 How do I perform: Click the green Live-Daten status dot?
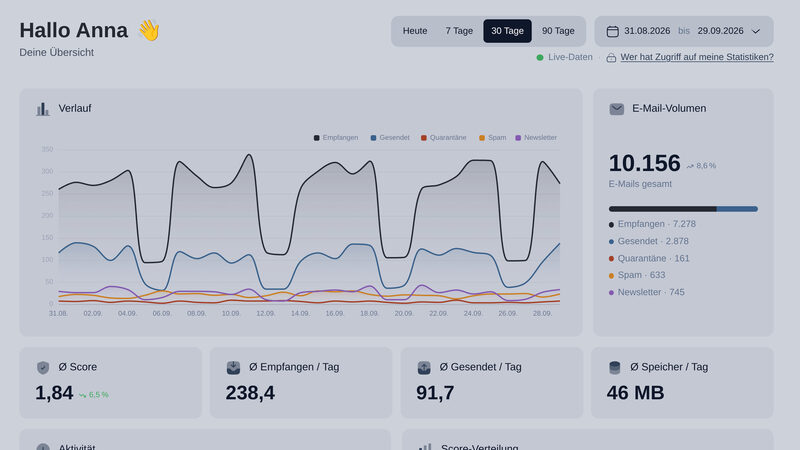pyautogui.click(x=540, y=58)
